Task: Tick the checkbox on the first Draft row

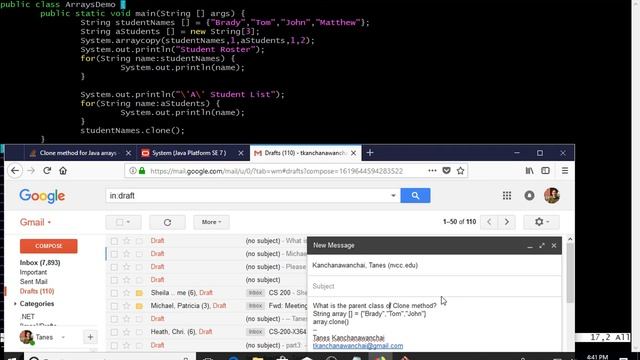Action: tap(114, 241)
